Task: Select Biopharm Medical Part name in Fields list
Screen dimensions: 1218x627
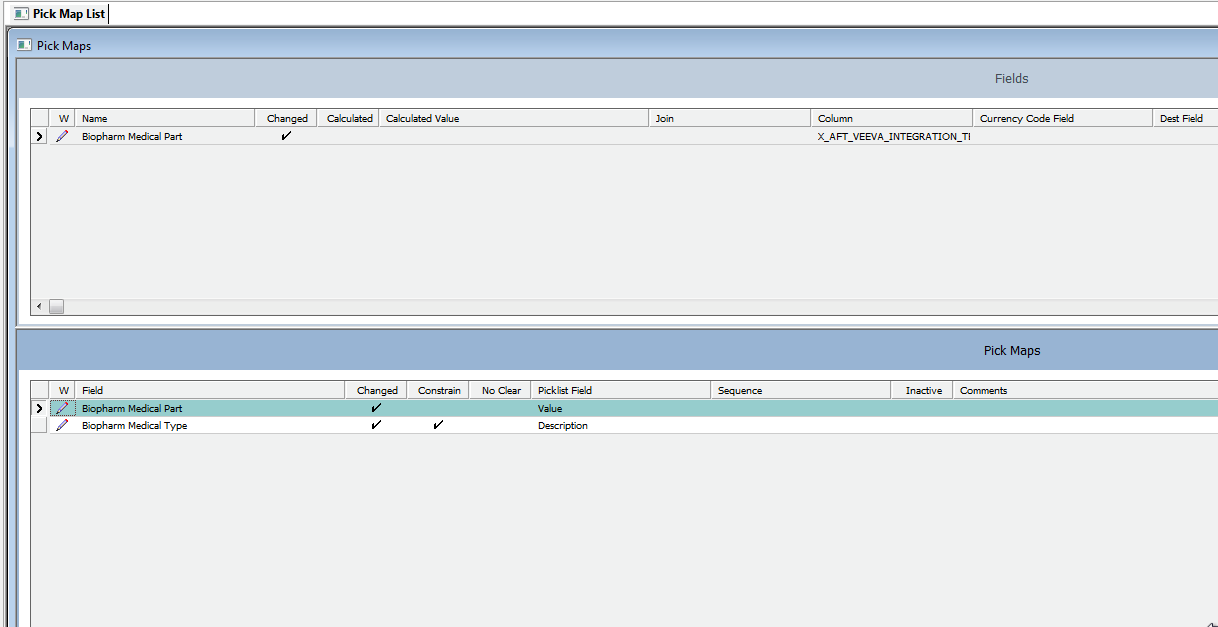Action: [132, 136]
